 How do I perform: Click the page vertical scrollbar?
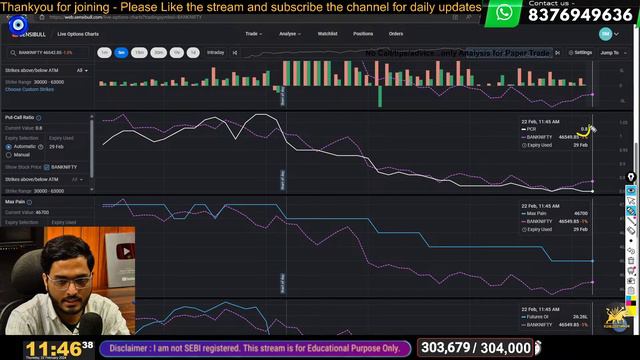(x=637, y=163)
